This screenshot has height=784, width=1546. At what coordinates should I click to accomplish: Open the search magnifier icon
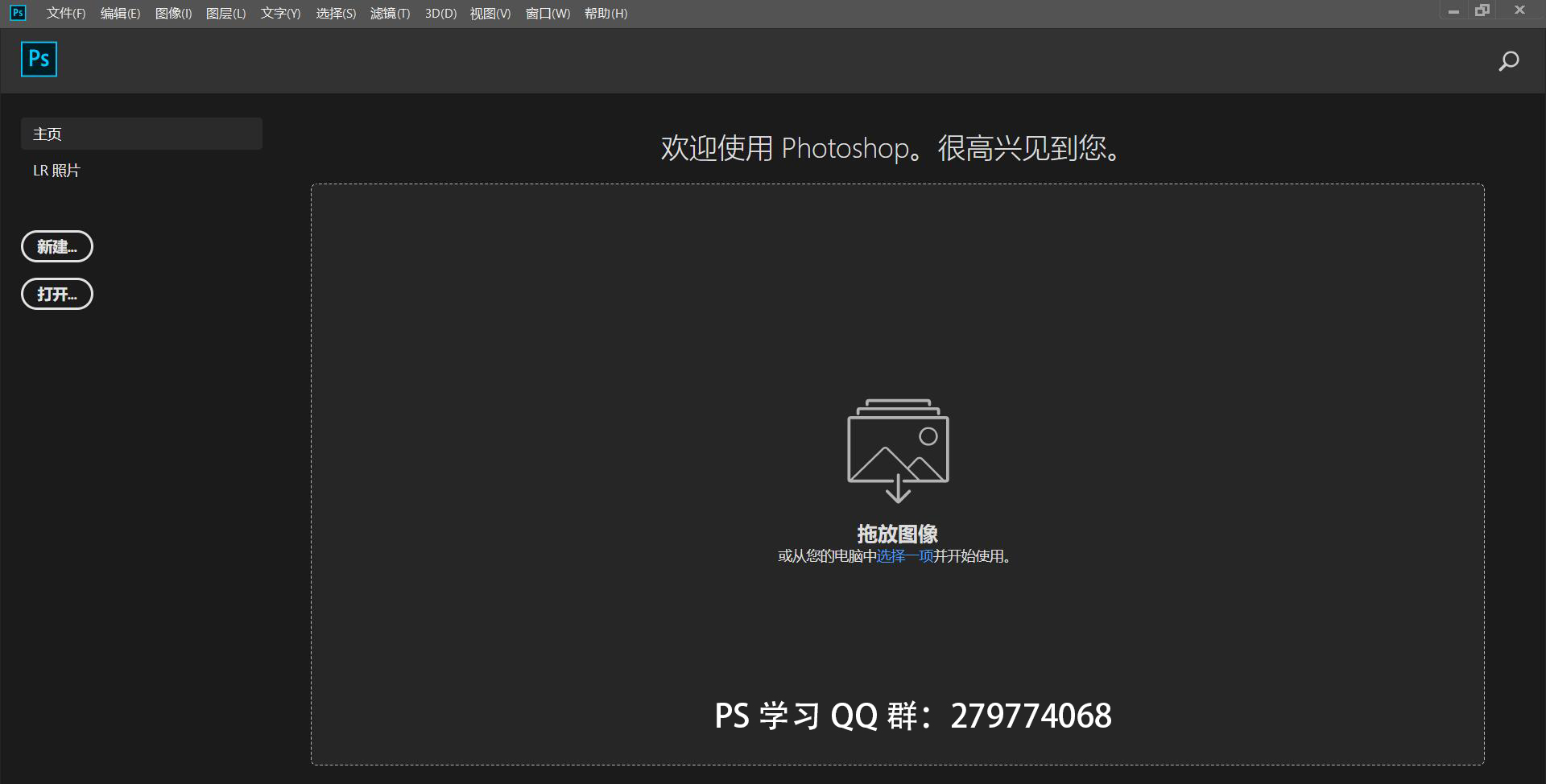click(x=1508, y=61)
